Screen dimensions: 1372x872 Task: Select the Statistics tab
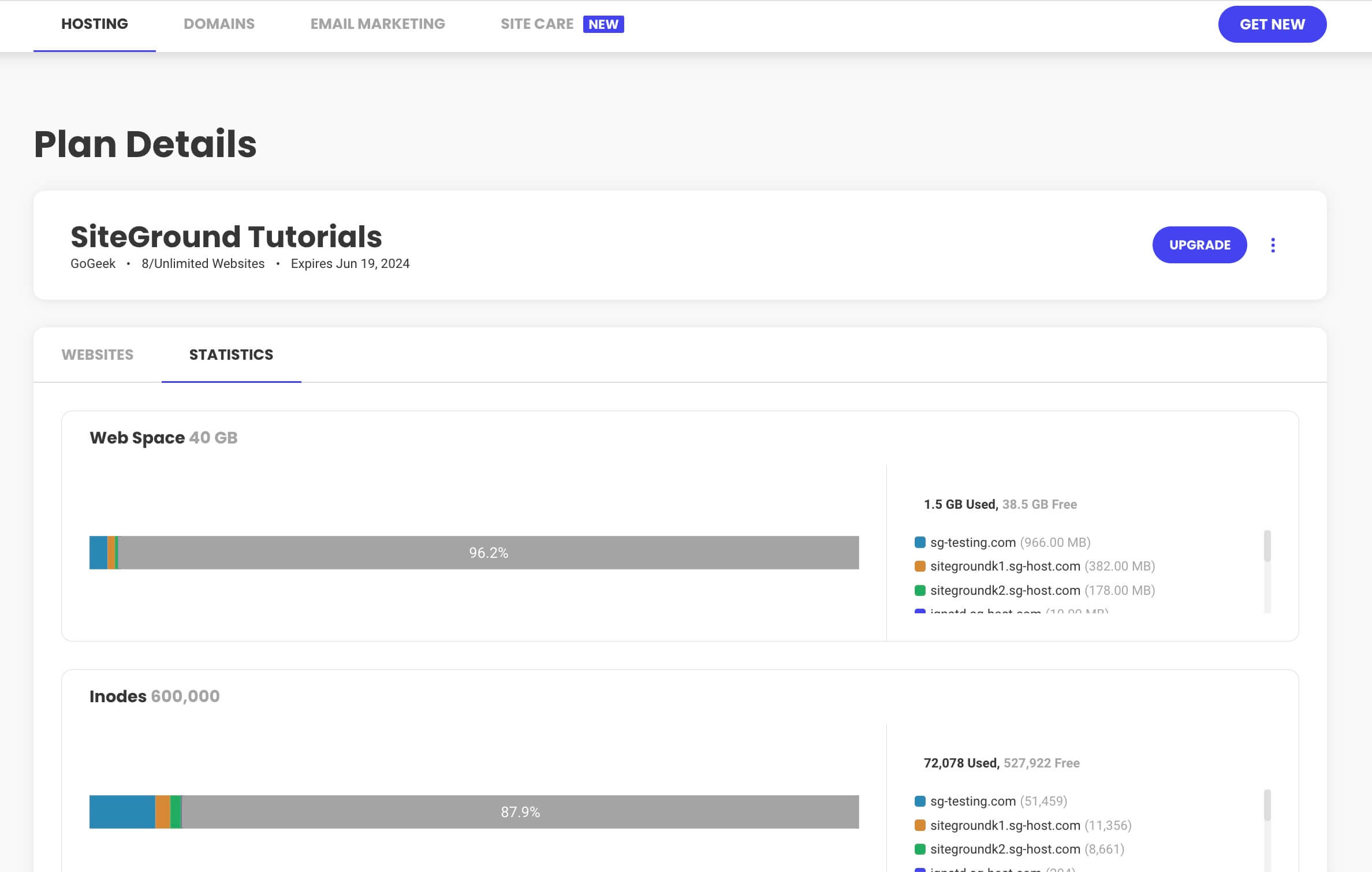click(232, 355)
